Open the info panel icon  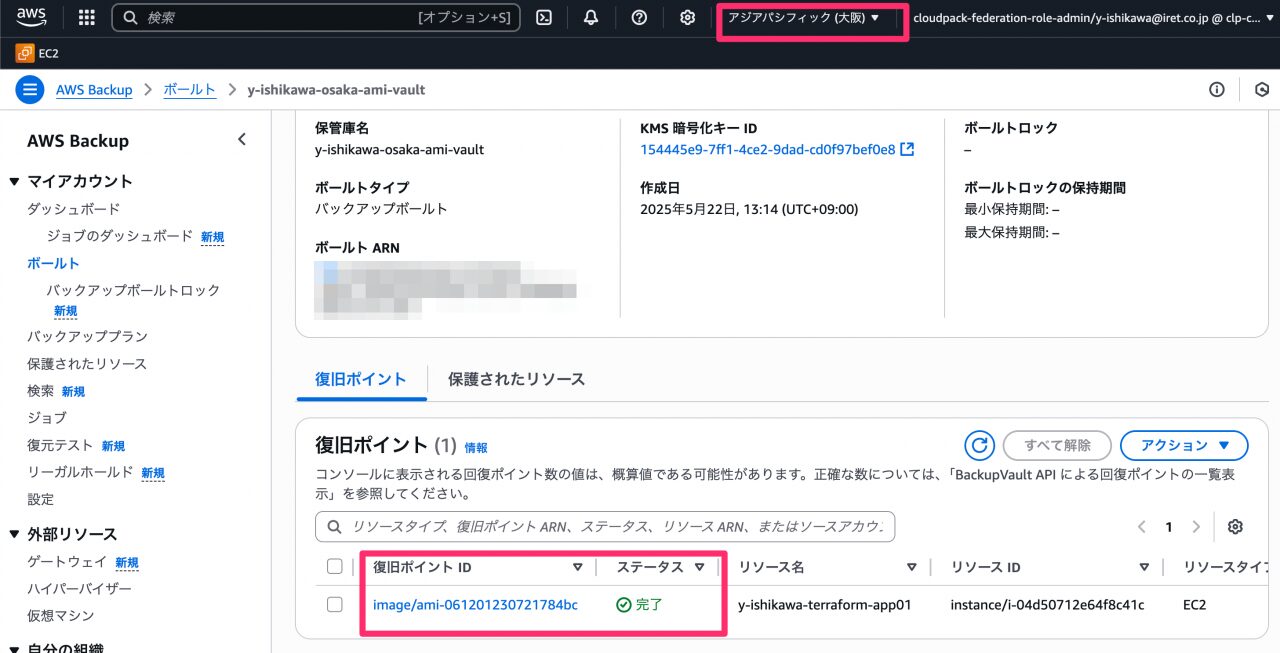[1217, 90]
